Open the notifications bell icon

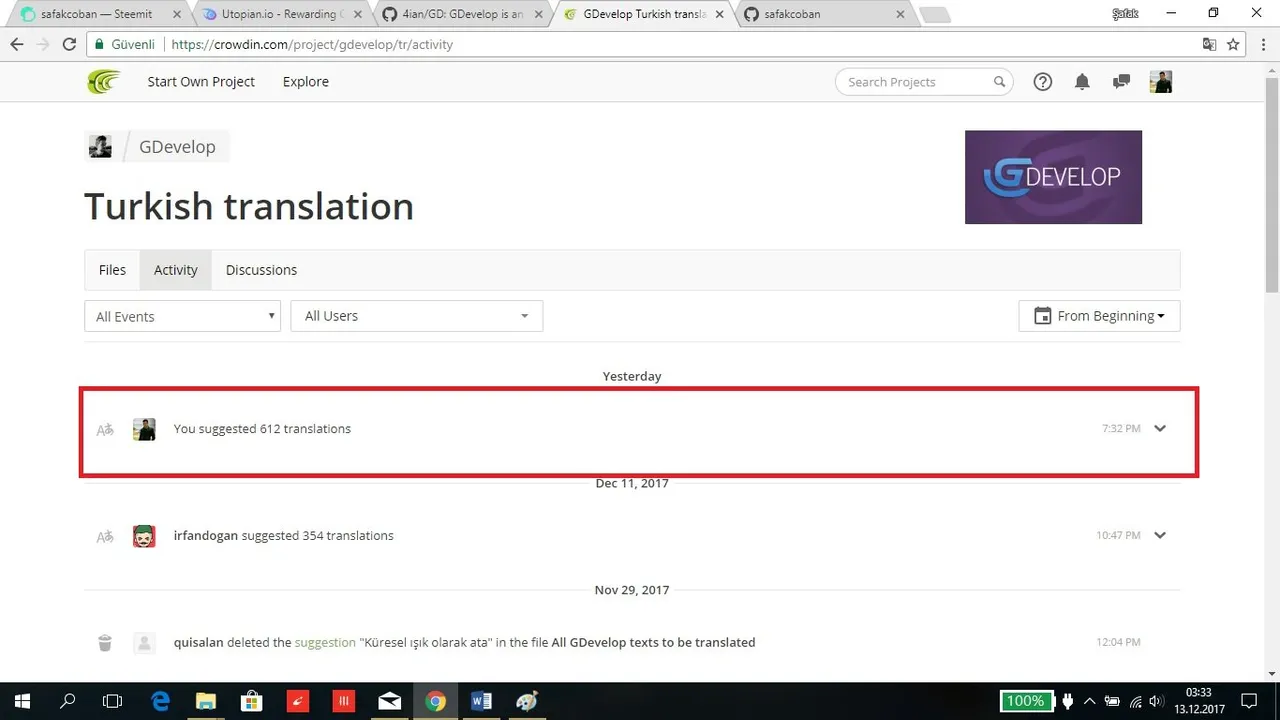(1082, 82)
